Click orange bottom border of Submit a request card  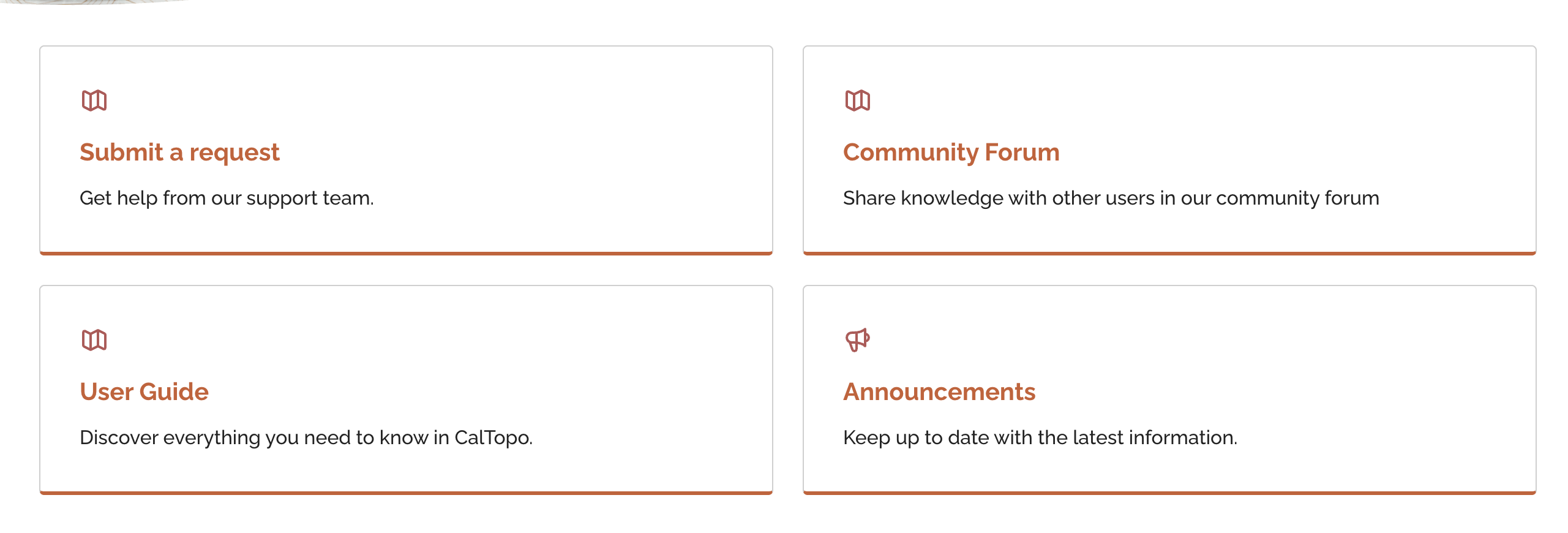[406, 252]
